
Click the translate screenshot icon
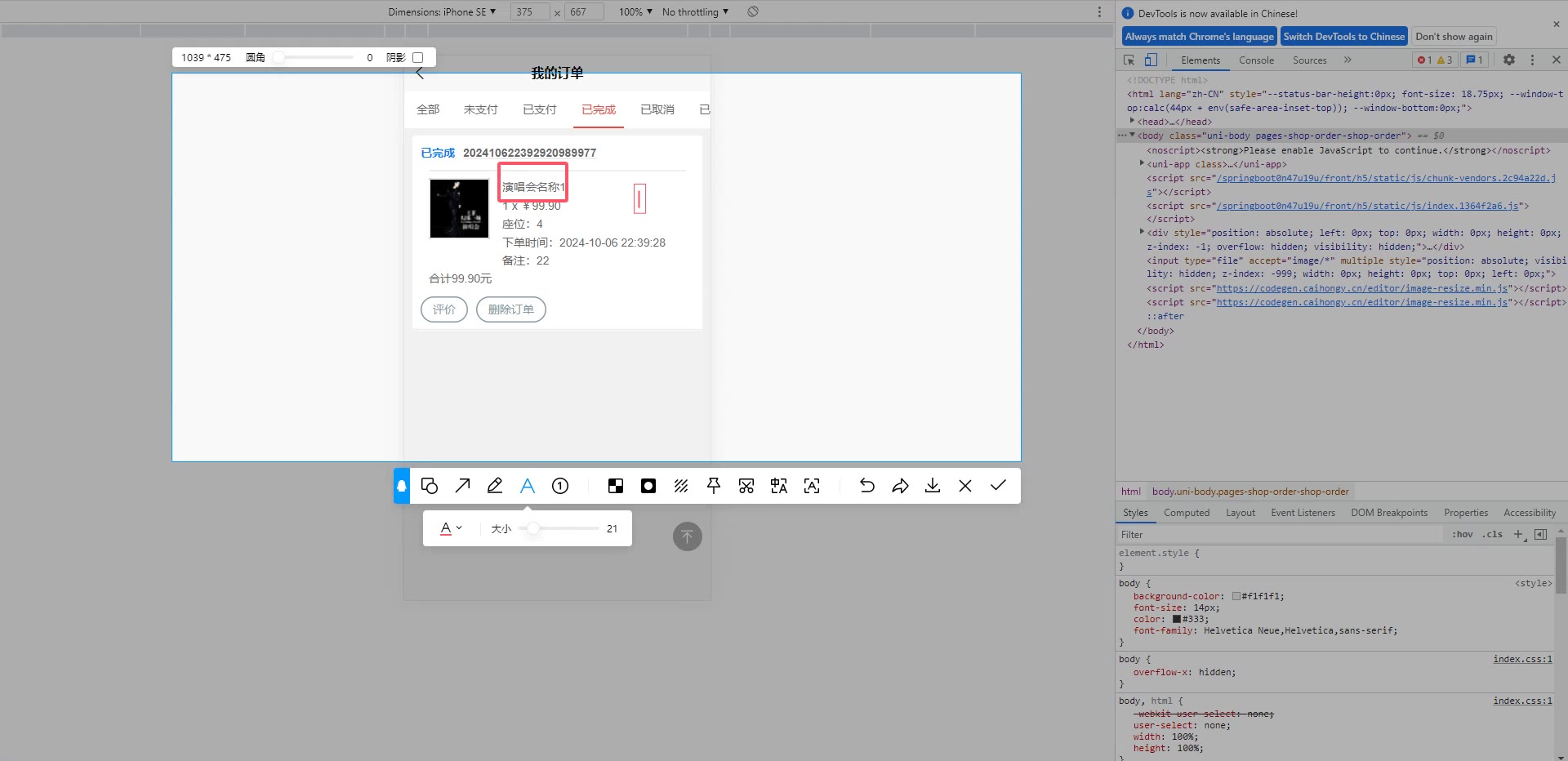coord(779,486)
